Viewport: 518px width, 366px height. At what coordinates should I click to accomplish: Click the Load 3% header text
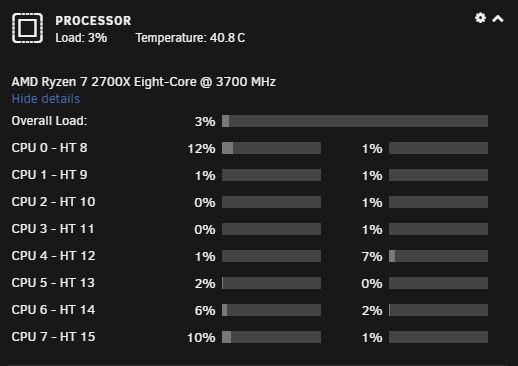click(81, 38)
